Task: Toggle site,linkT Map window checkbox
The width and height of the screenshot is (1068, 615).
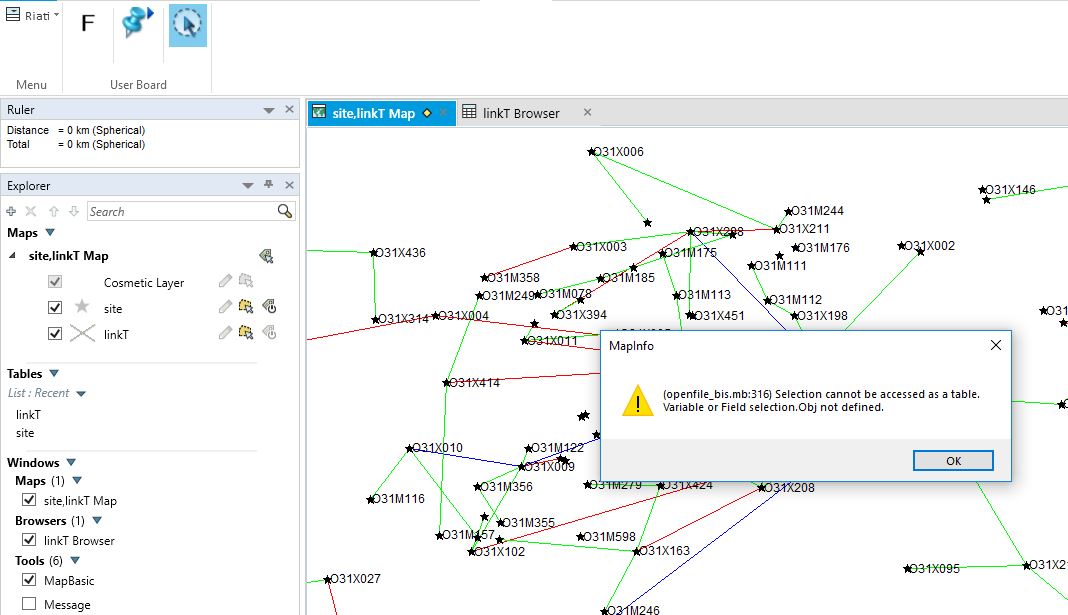Action: (x=29, y=500)
